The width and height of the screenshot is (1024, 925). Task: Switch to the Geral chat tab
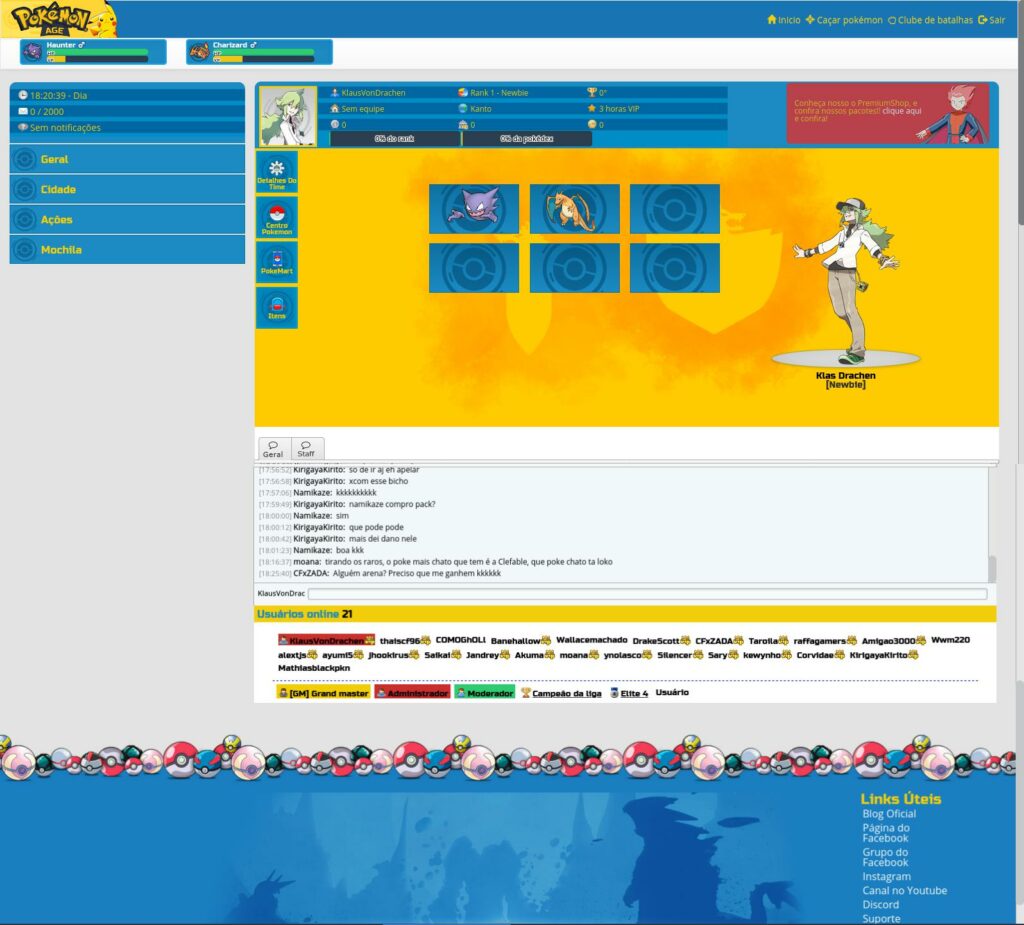(273, 449)
